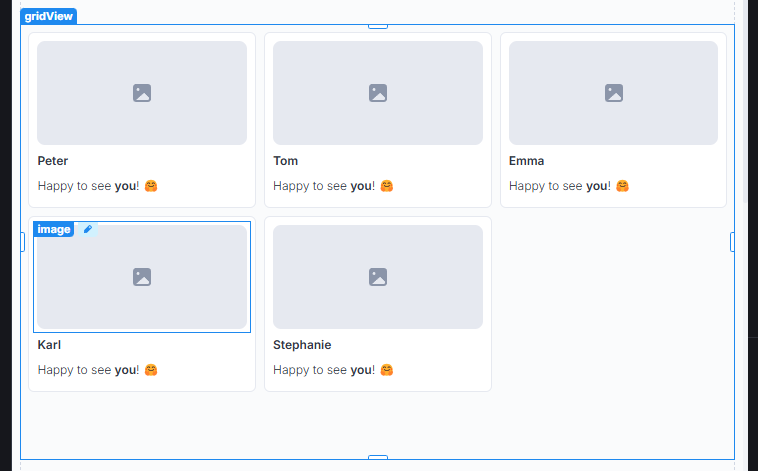Select the Peter name text
Image resolution: width=758 pixels, height=471 pixels.
[x=53, y=161]
